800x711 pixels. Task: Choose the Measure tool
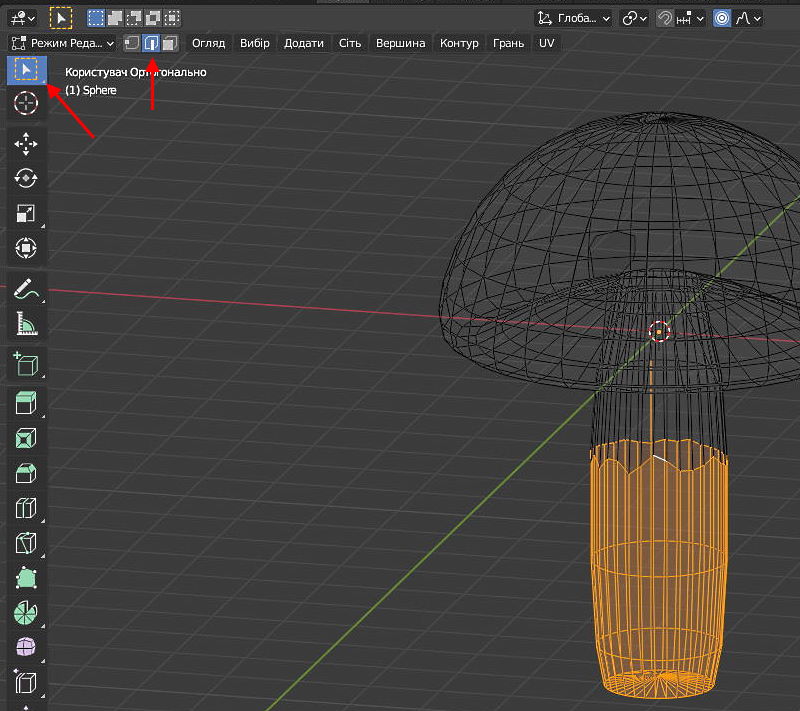coord(27,323)
